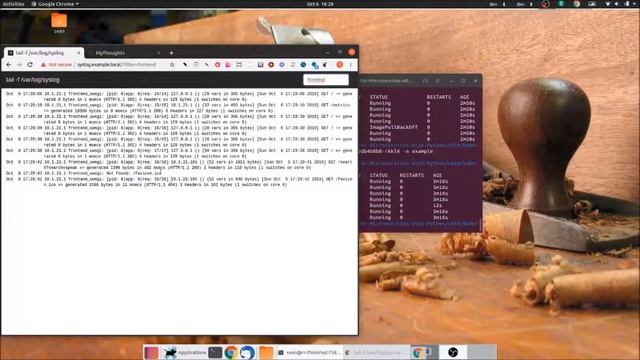Switch to the tail -f /var/log/syslog tab

click(x=44, y=53)
